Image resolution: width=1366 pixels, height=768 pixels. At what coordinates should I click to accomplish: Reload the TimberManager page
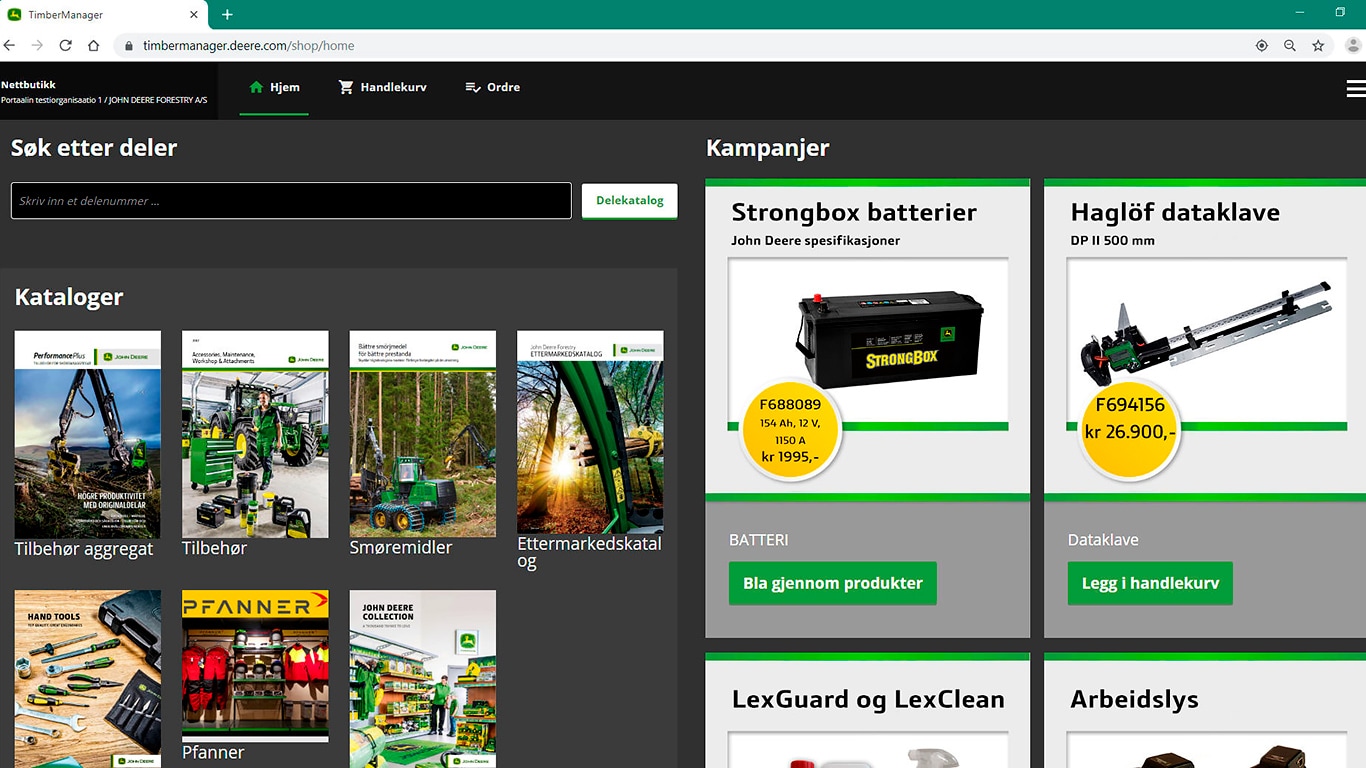65,45
